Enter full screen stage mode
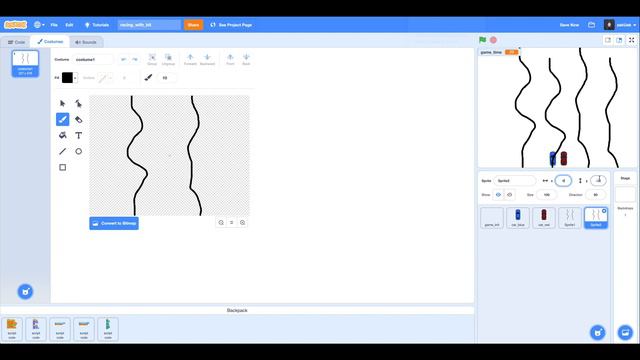Screen dimensions: 640x360 point(631,40)
